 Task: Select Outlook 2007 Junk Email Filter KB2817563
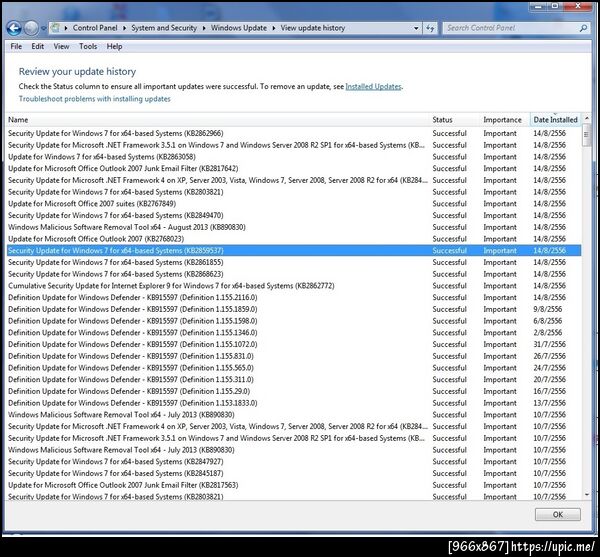294,485
